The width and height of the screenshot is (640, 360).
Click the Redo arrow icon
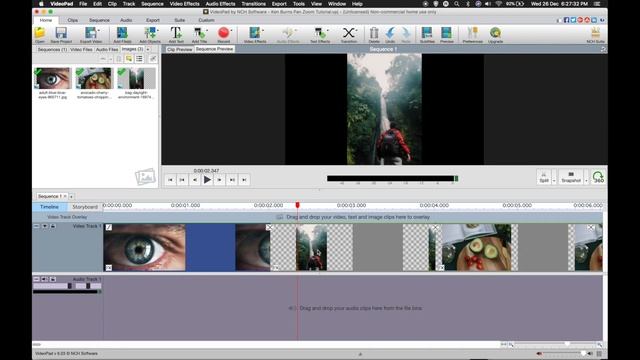pos(406,34)
